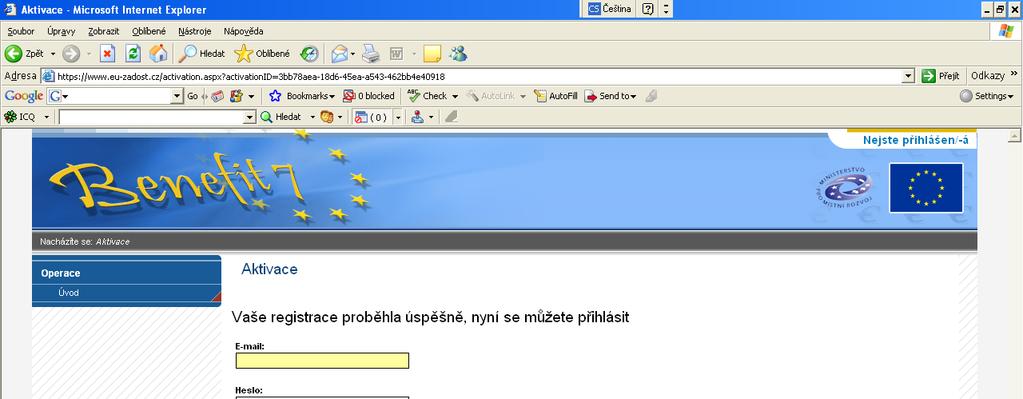Click AutoFill in Google toolbar
The width and height of the screenshot is (1023, 399).
(556, 96)
